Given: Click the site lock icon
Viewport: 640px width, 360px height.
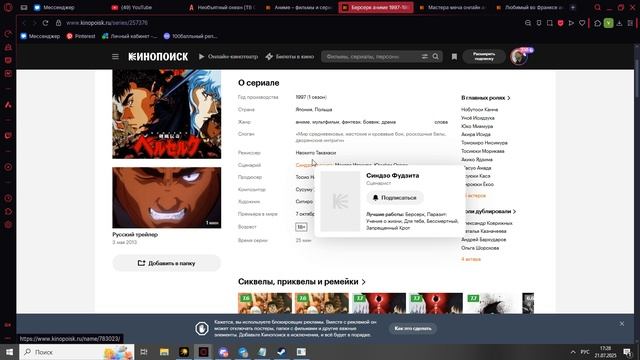Looking at the screenshot, I should pos(58,23).
